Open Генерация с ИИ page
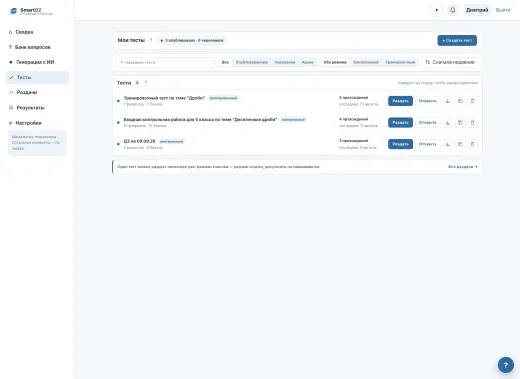520x379 pixels. pyautogui.click(x=37, y=62)
